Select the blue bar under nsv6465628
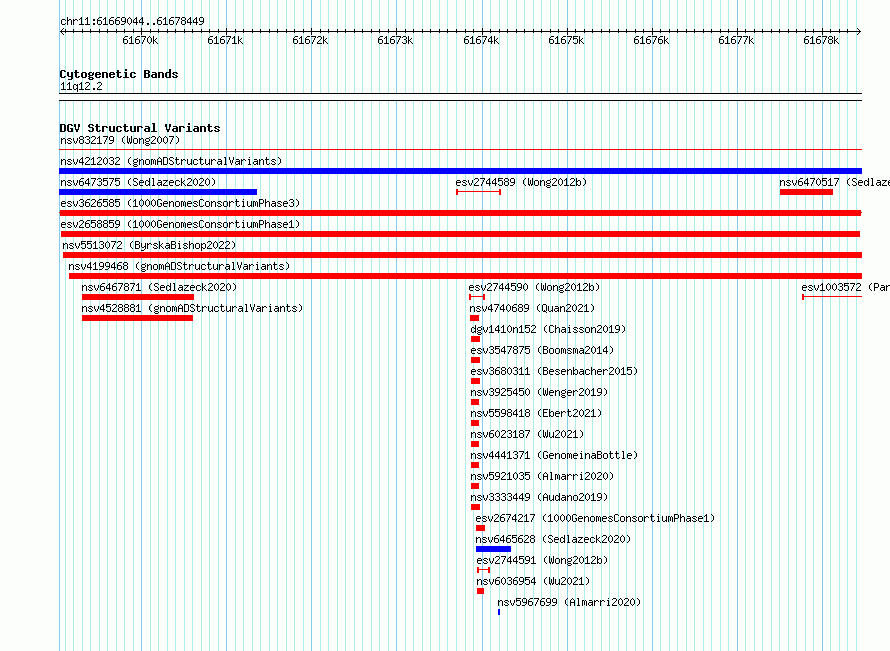The image size is (890, 651). tap(493, 549)
